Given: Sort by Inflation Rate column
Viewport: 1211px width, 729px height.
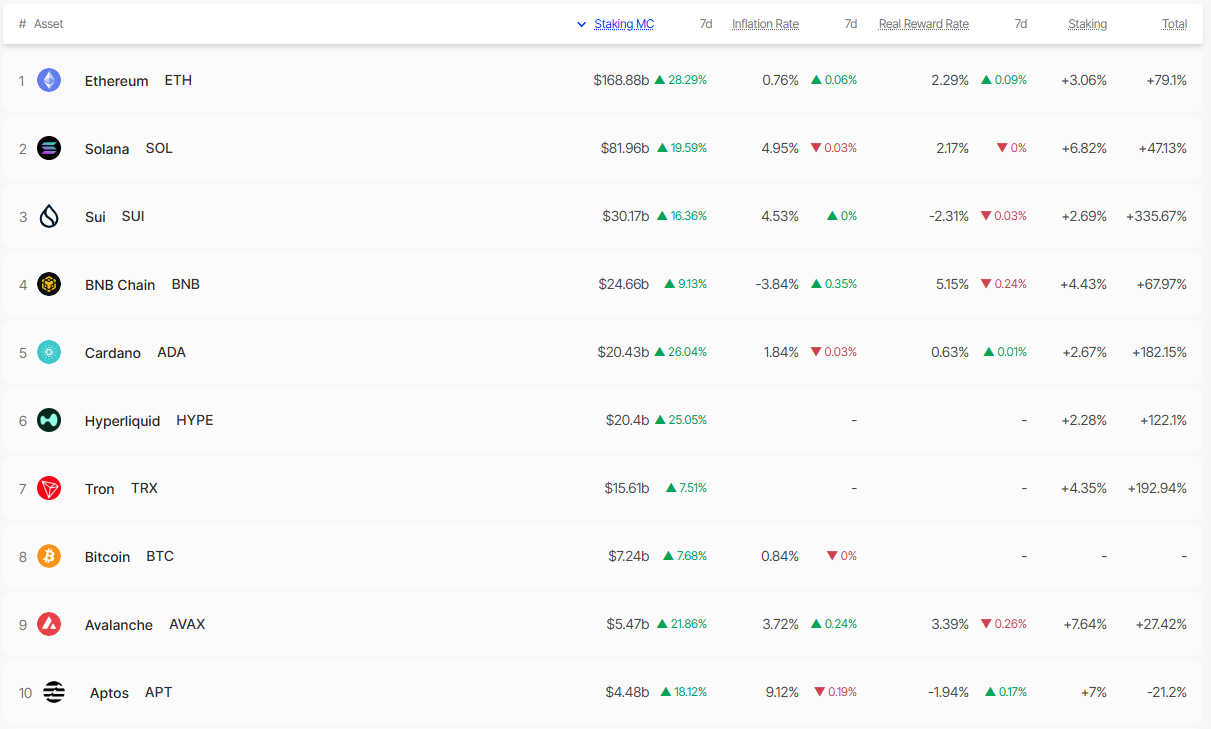Looking at the screenshot, I should [x=765, y=24].
